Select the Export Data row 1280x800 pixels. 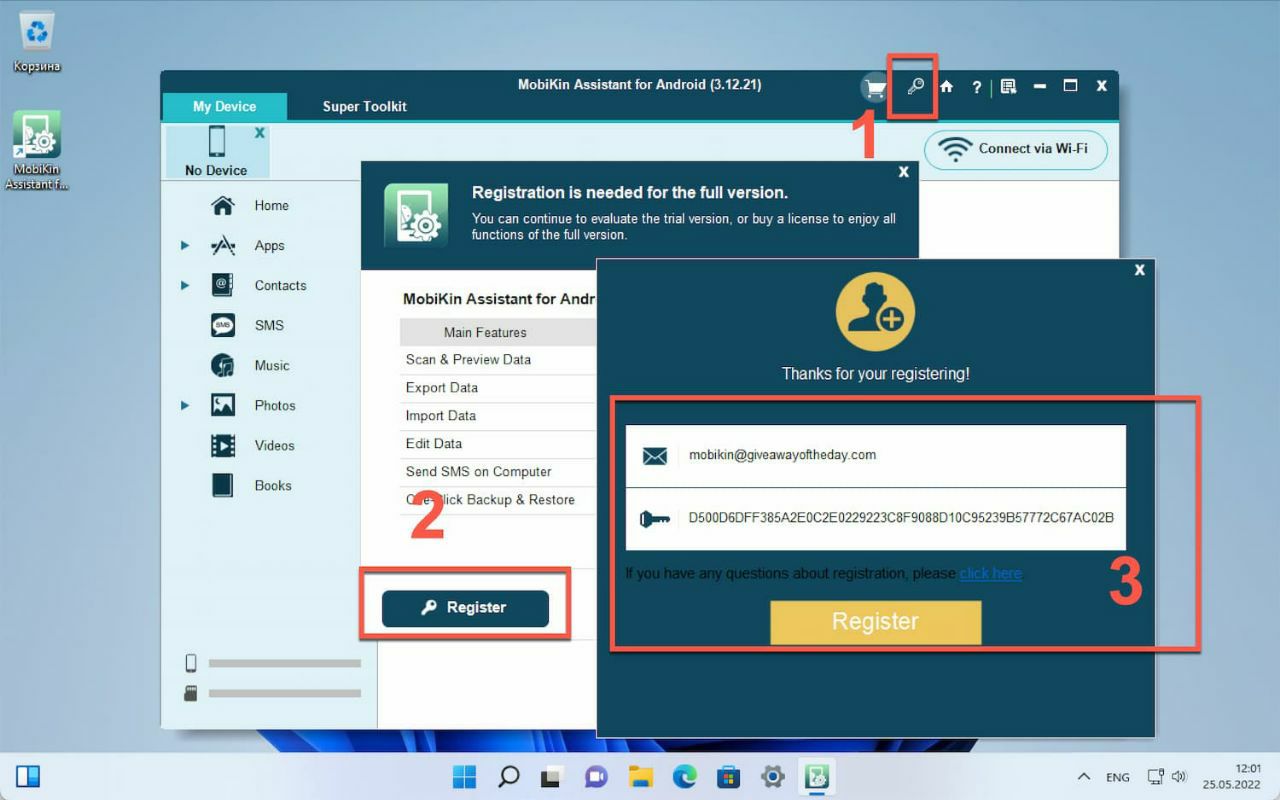coord(498,388)
